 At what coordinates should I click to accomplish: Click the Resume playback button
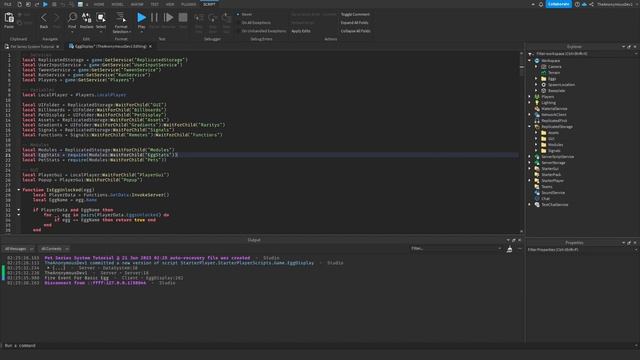click(168, 17)
